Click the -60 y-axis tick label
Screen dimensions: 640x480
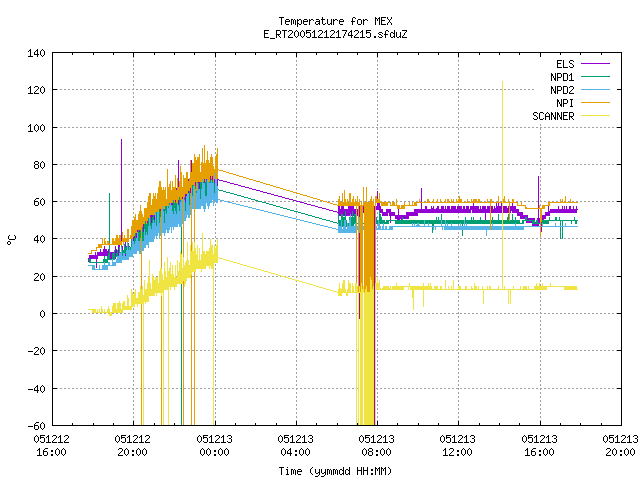pos(36,426)
